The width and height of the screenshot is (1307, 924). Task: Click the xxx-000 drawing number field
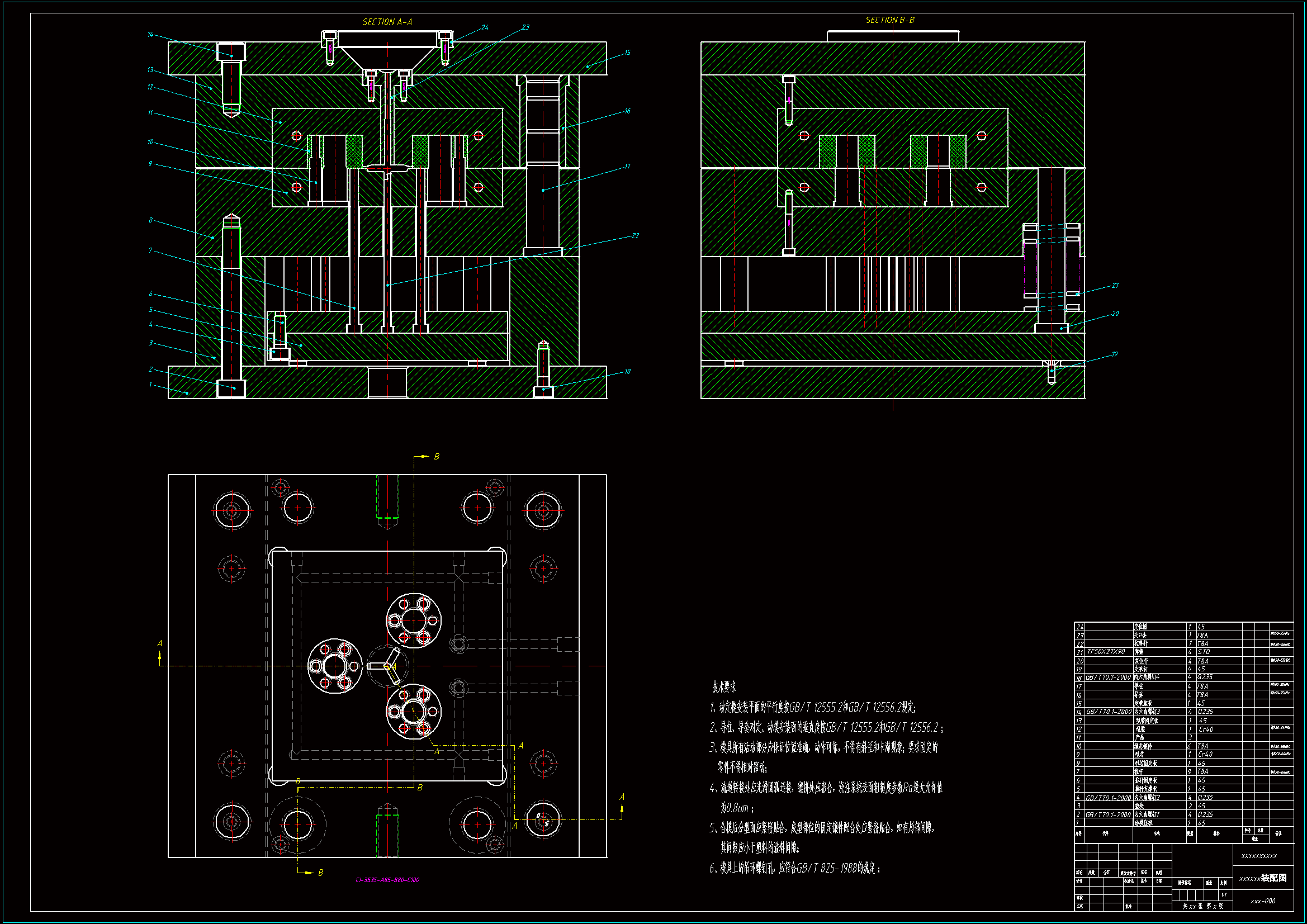[x=1263, y=901]
